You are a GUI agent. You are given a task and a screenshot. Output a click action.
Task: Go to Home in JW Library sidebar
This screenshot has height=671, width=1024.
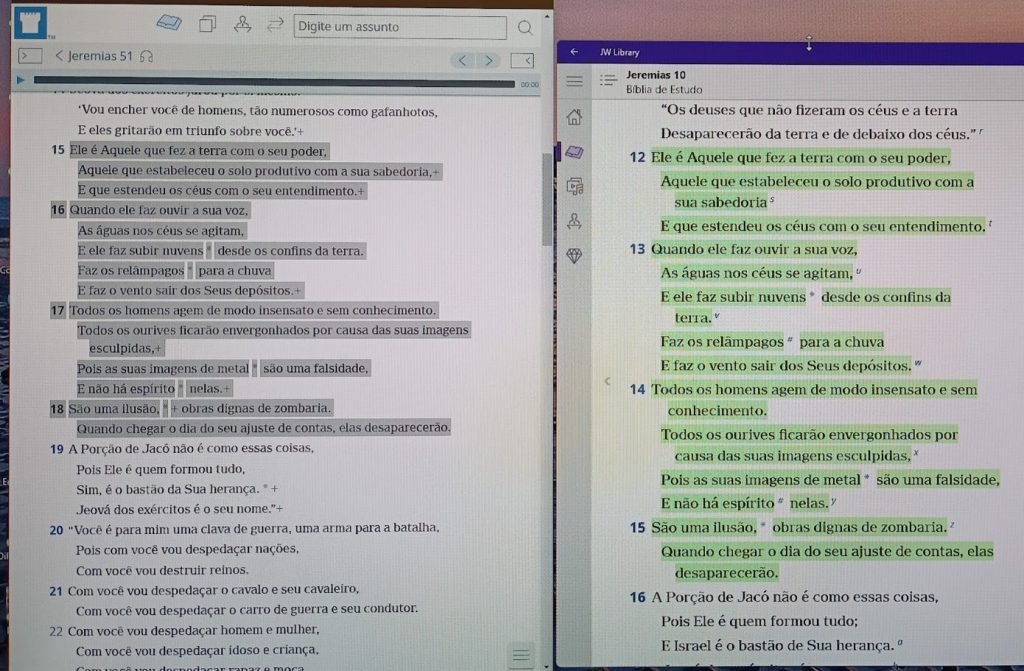pos(575,118)
